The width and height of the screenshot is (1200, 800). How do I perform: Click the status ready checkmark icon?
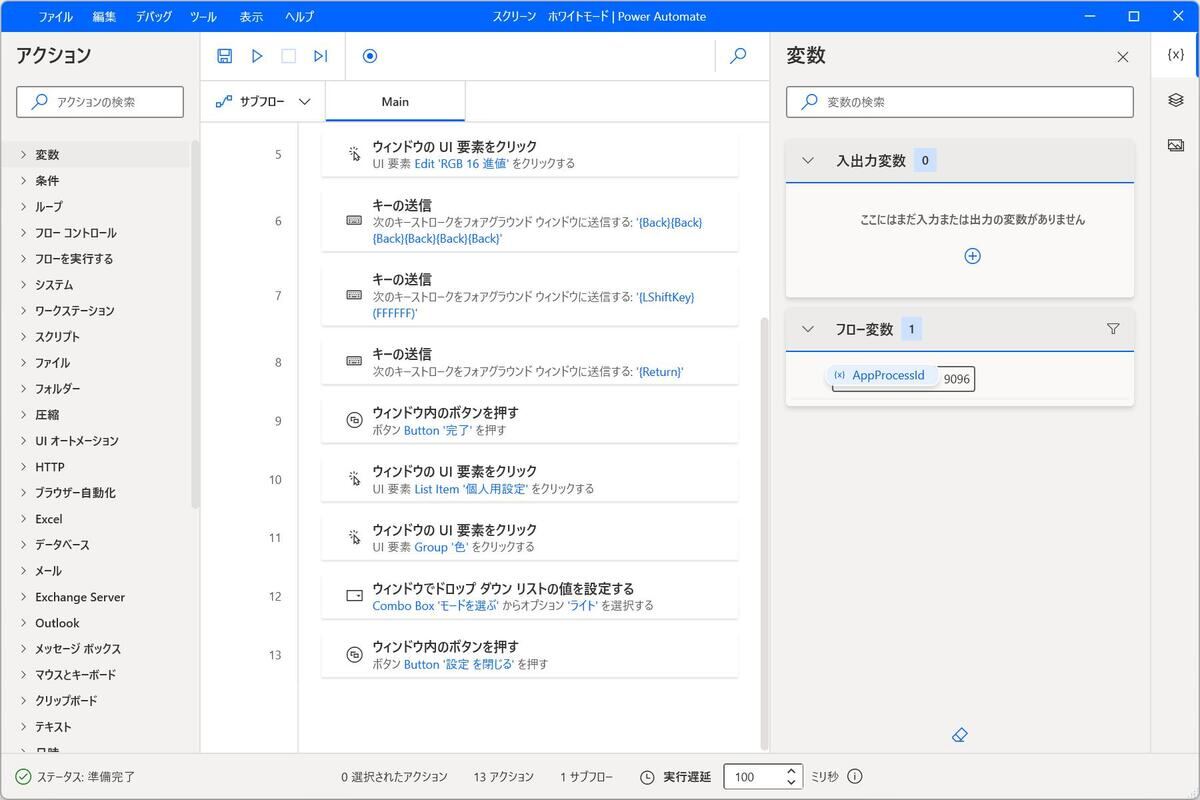(23, 777)
